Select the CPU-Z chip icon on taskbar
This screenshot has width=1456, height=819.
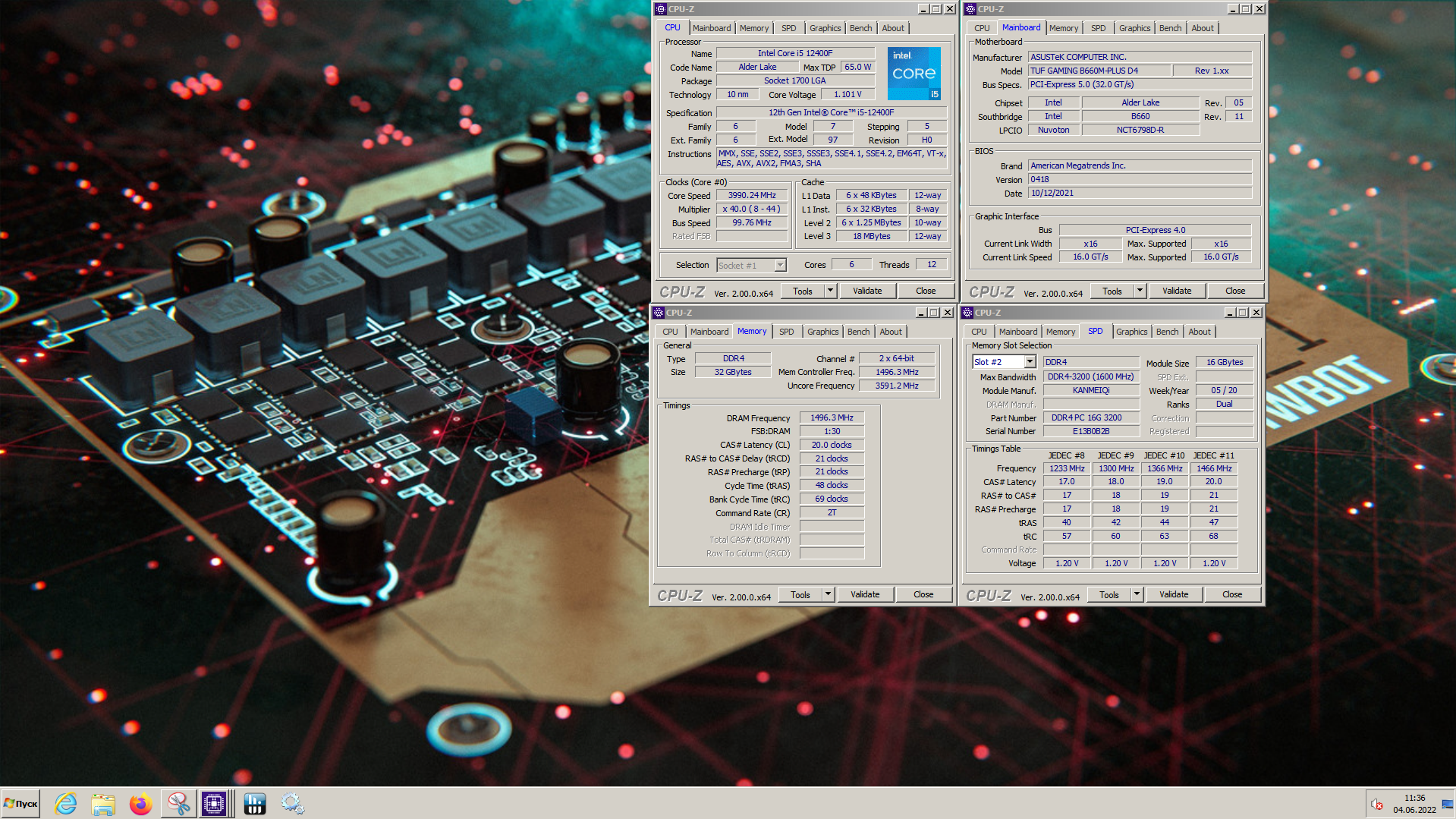pyautogui.click(x=214, y=804)
